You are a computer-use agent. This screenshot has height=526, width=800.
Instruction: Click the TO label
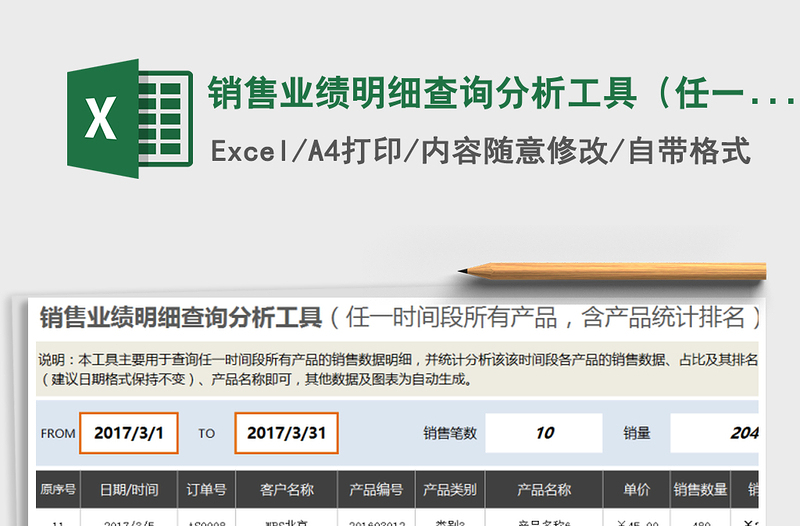tap(206, 434)
